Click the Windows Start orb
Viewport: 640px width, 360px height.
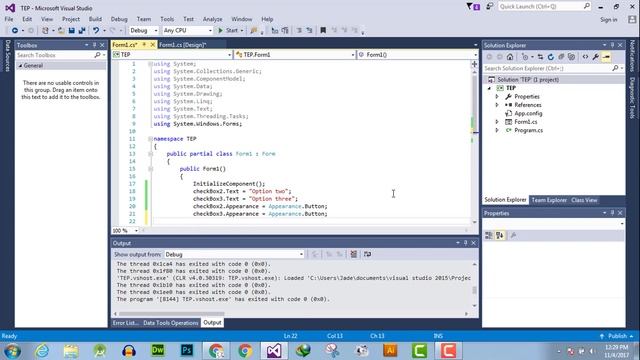[x=12, y=351]
